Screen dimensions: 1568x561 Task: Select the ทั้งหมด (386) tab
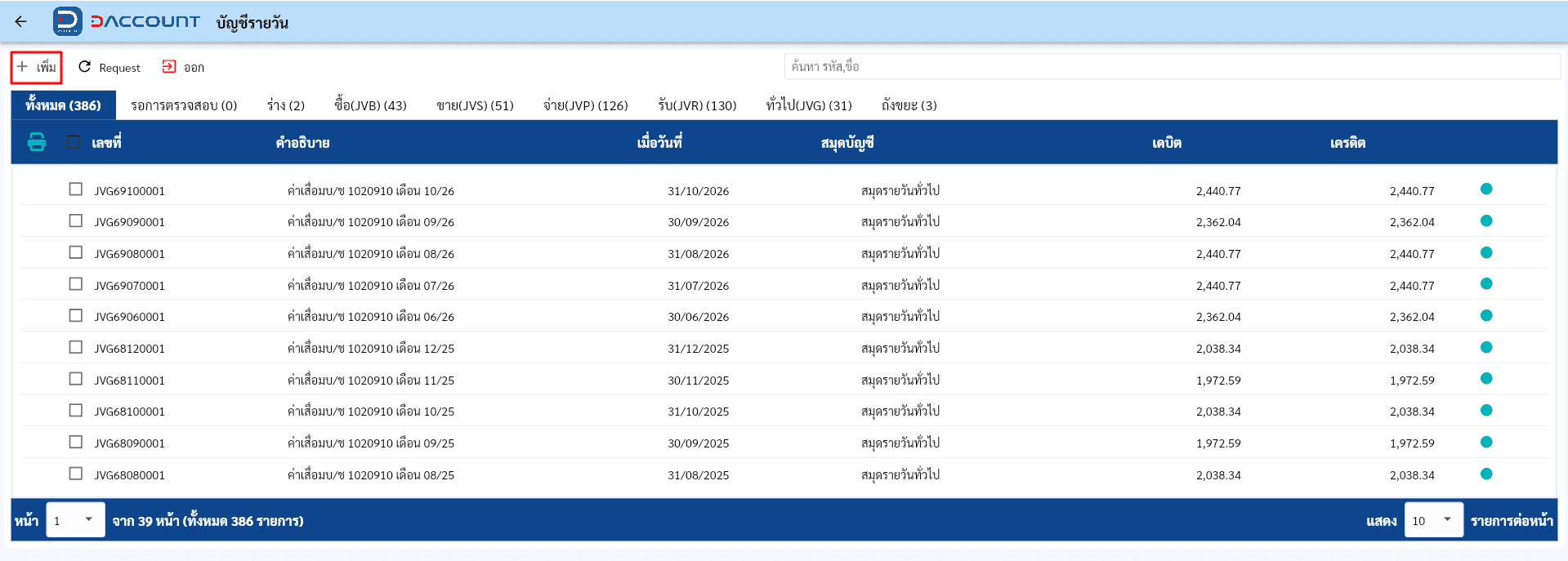pyautogui.click(x=63, y=105)
